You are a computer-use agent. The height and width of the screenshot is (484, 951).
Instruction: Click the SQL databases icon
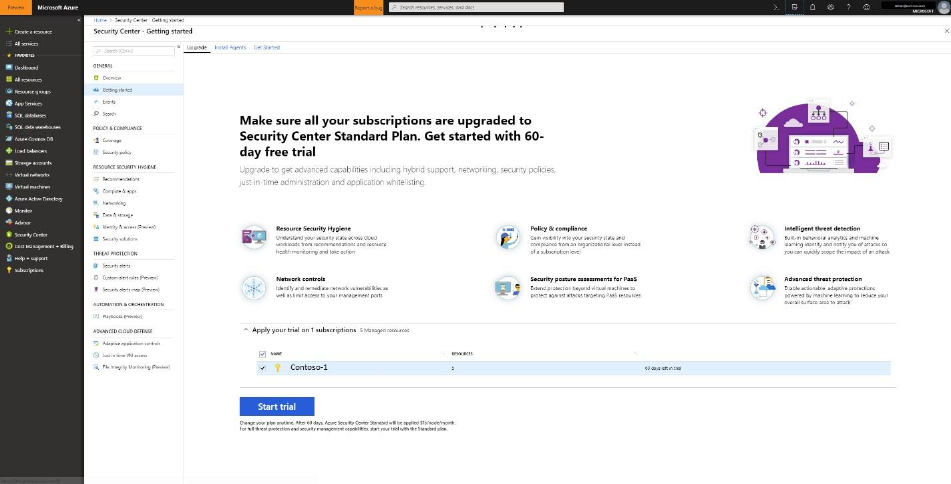(8, 115)
